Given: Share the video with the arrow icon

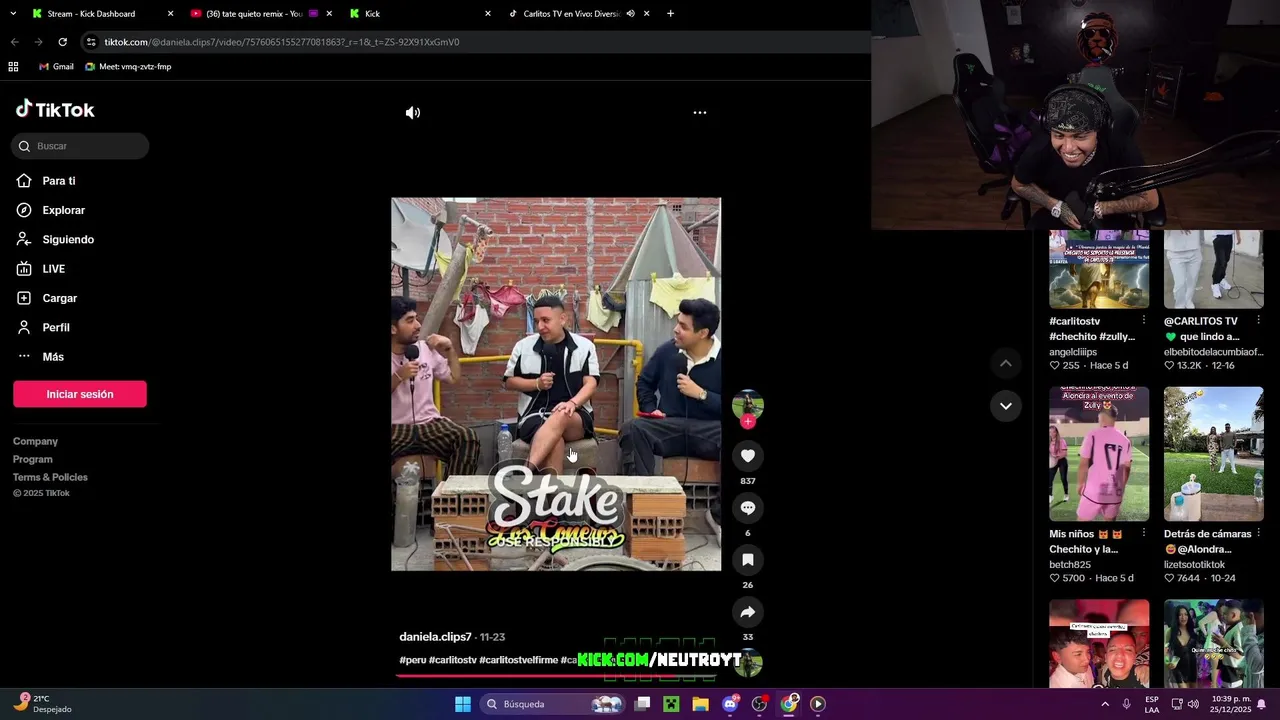Looking at the screenshot, I should pos(747,612).
